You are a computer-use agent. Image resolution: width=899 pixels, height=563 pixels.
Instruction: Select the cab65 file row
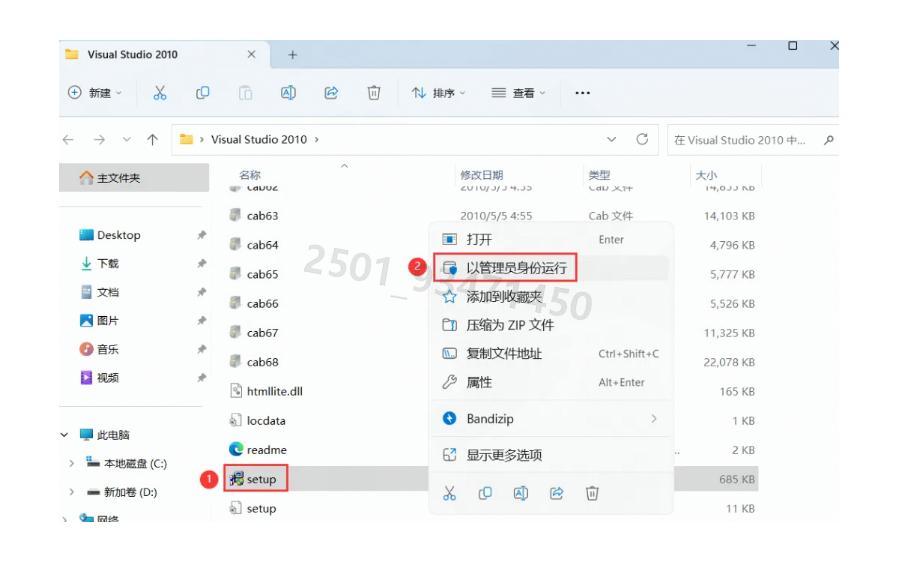pos(493,274)
